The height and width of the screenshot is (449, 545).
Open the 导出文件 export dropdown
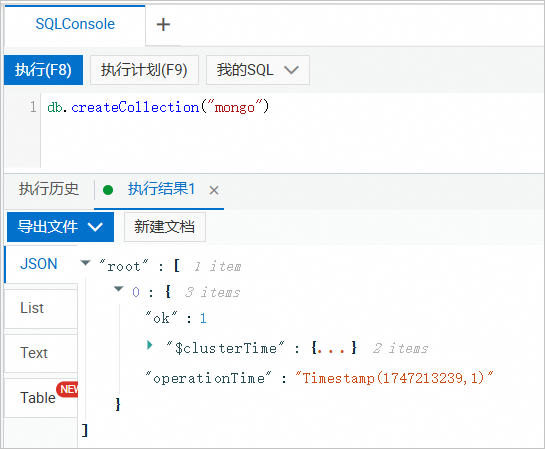60,227
